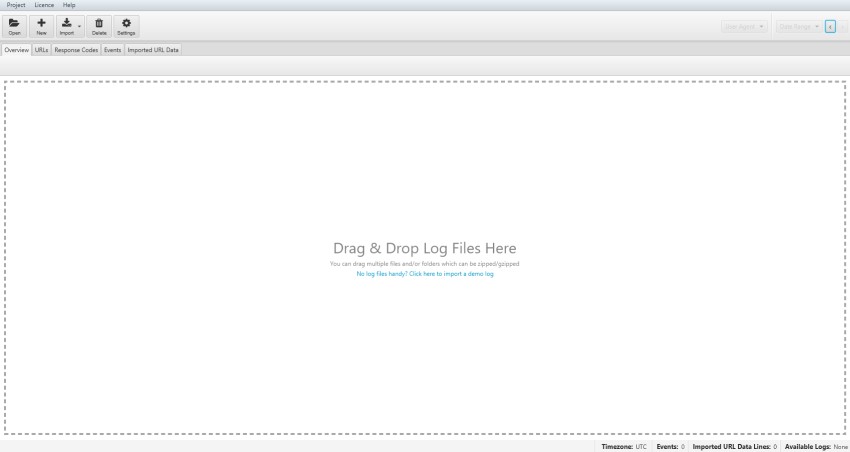850x452 pixels.
Task: Click the next date range arrow button
Action: (x=842, y=27)
